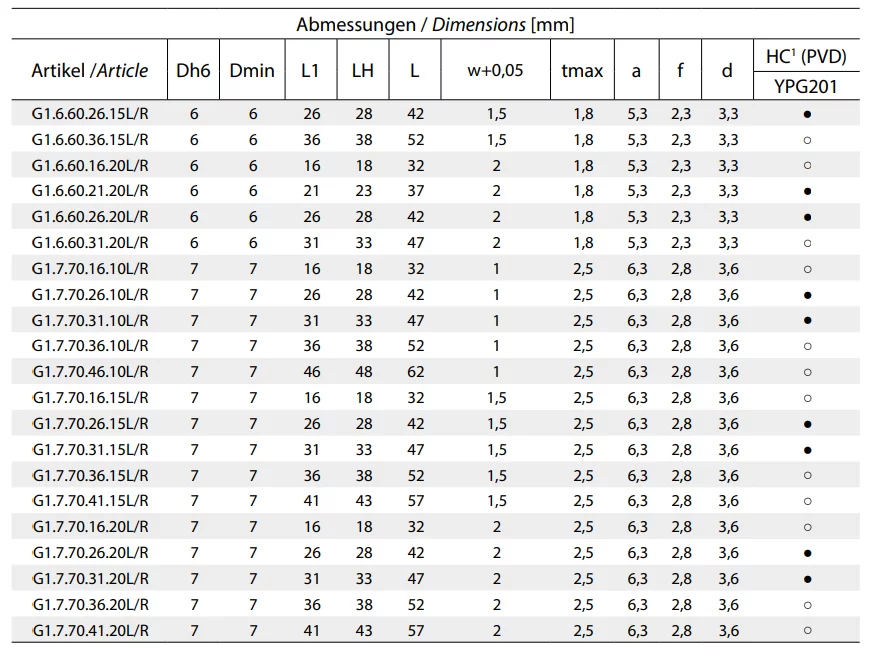
Task: Click empty circle for G1.7.70.41.20L/R
Action: [x=807, y=630]
